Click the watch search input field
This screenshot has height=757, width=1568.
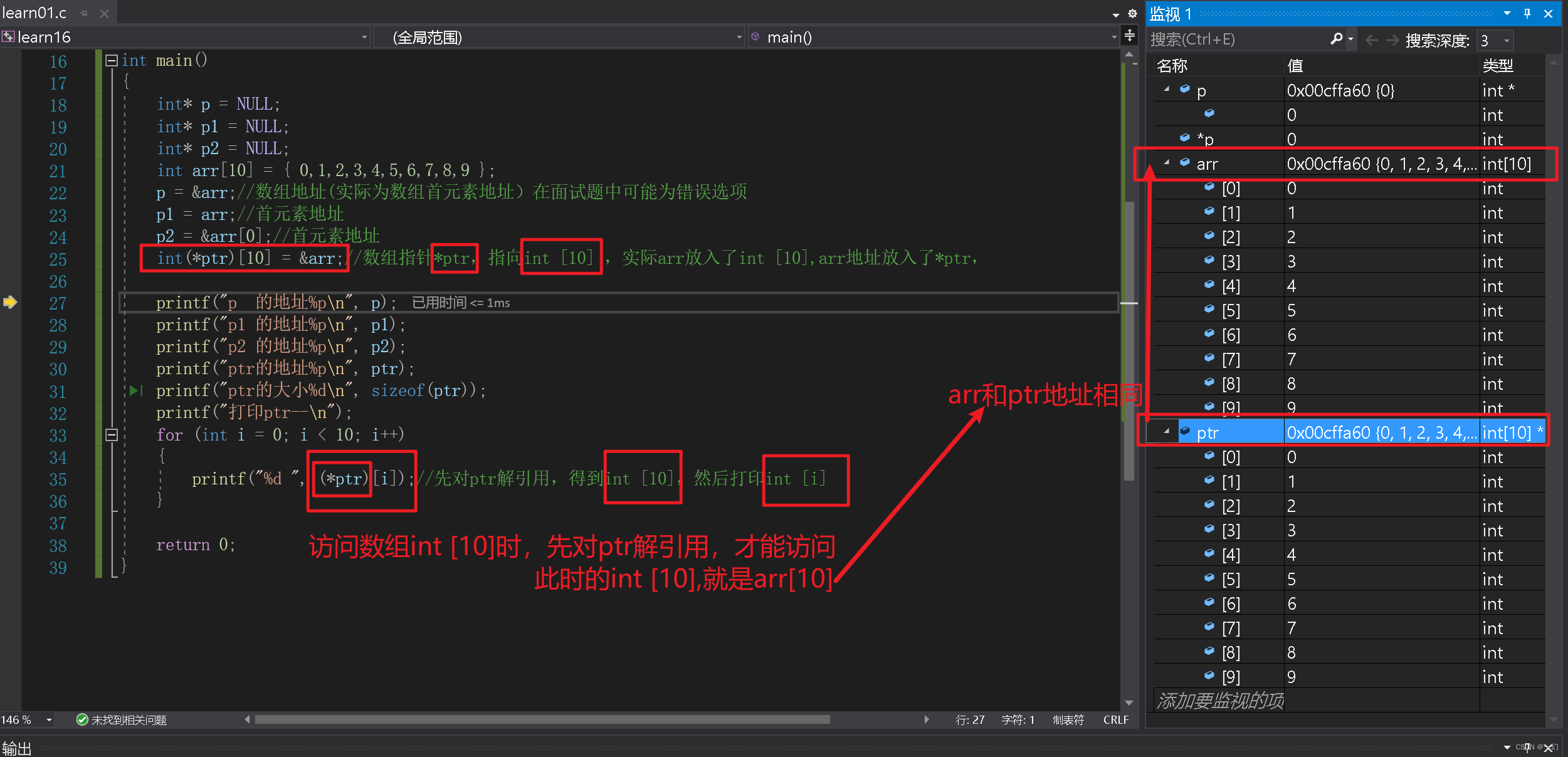point(1238,39)
